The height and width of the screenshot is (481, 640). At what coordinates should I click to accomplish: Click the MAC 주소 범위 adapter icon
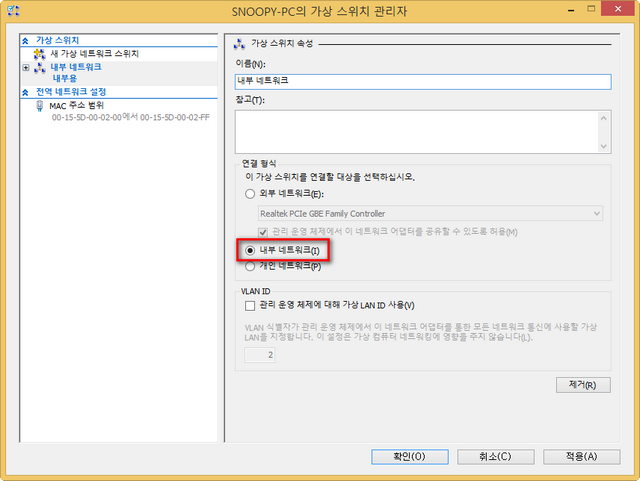coord(40,106)
